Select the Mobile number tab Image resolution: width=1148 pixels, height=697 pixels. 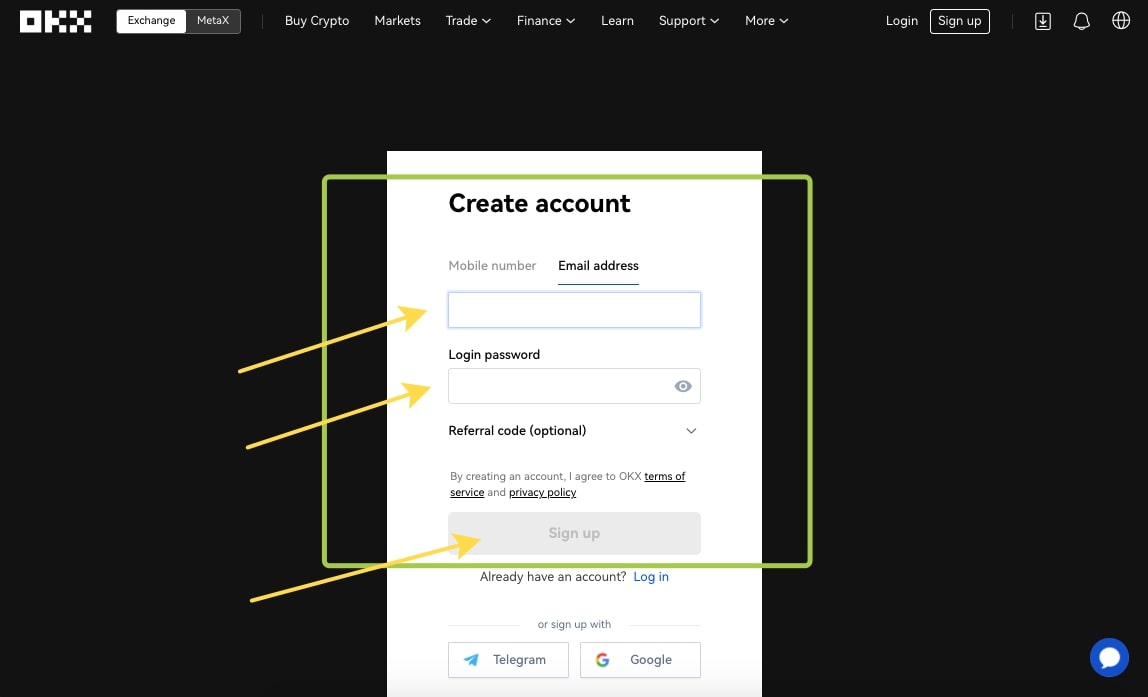[492, 266]
